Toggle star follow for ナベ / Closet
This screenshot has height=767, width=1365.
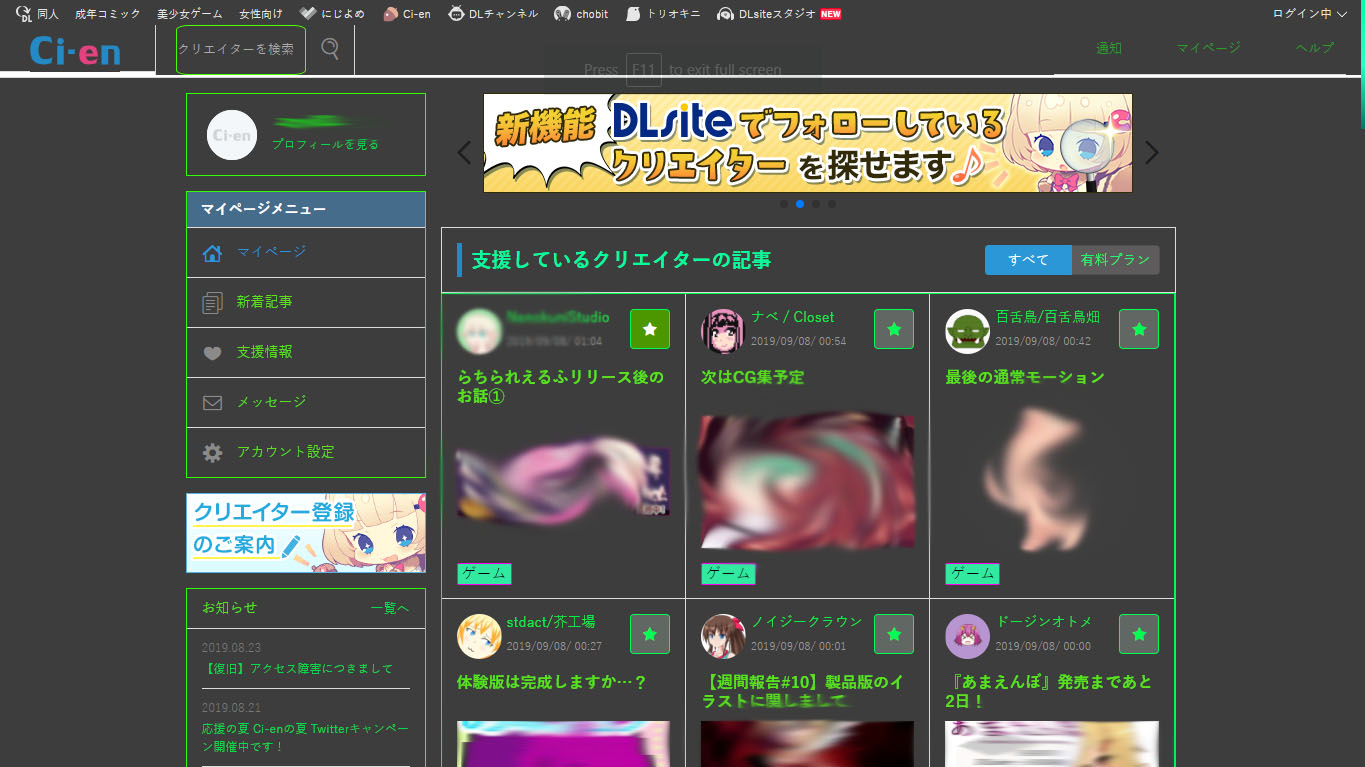[x=893, y=329]
